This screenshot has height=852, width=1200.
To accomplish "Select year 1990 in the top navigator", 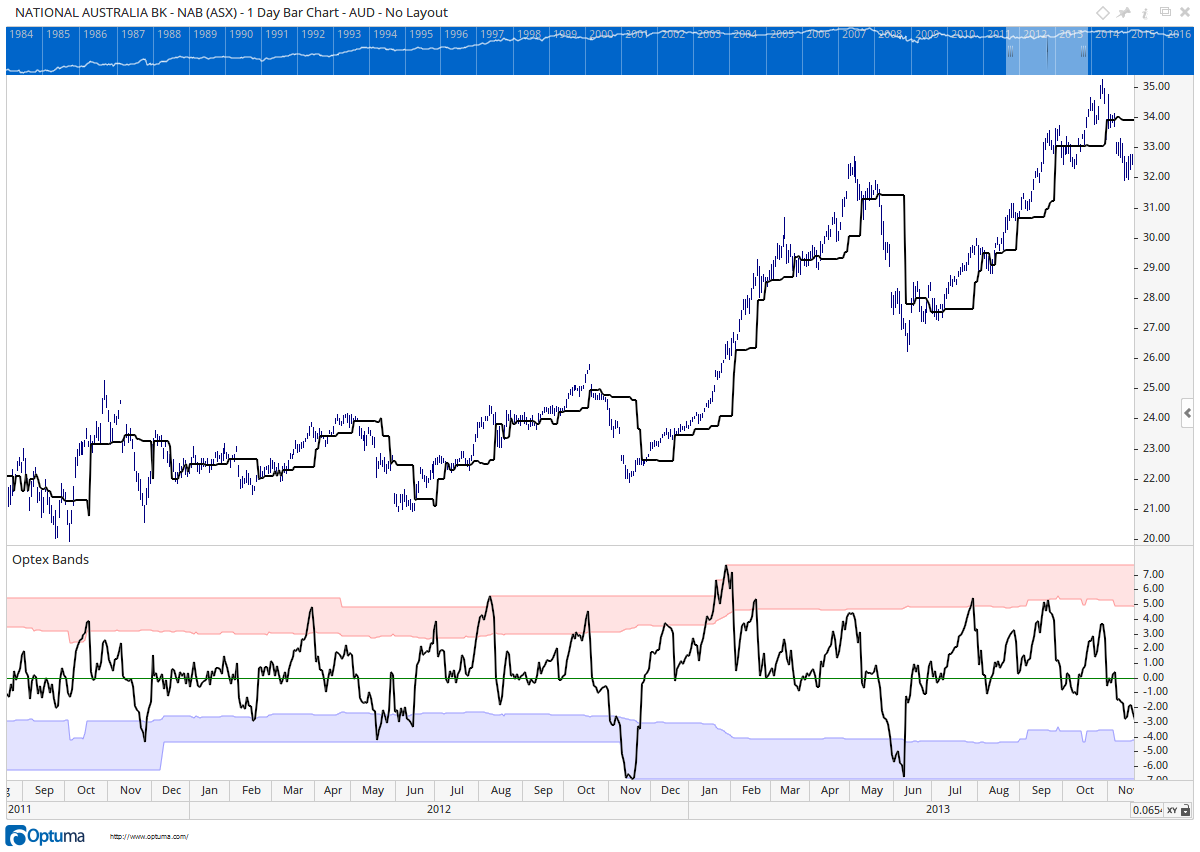I will click(x=239, y=33).
